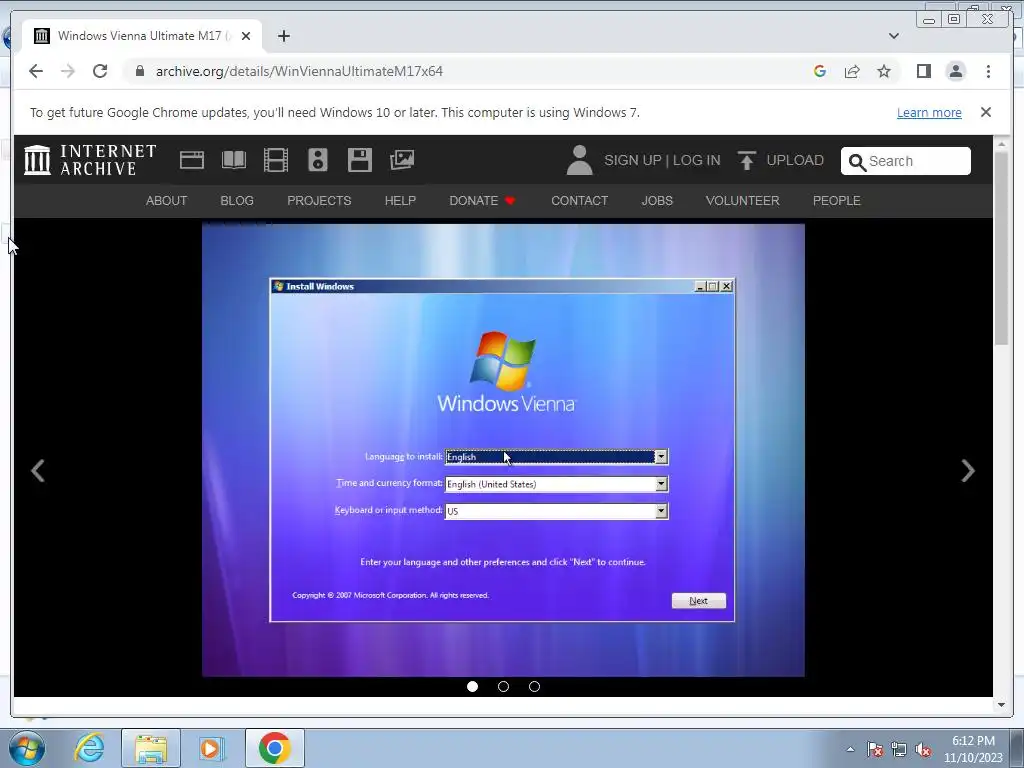Viewport: 1024px width, 768px height.
Task: Click Chrome's forward arrow
Action: point(68,71)
